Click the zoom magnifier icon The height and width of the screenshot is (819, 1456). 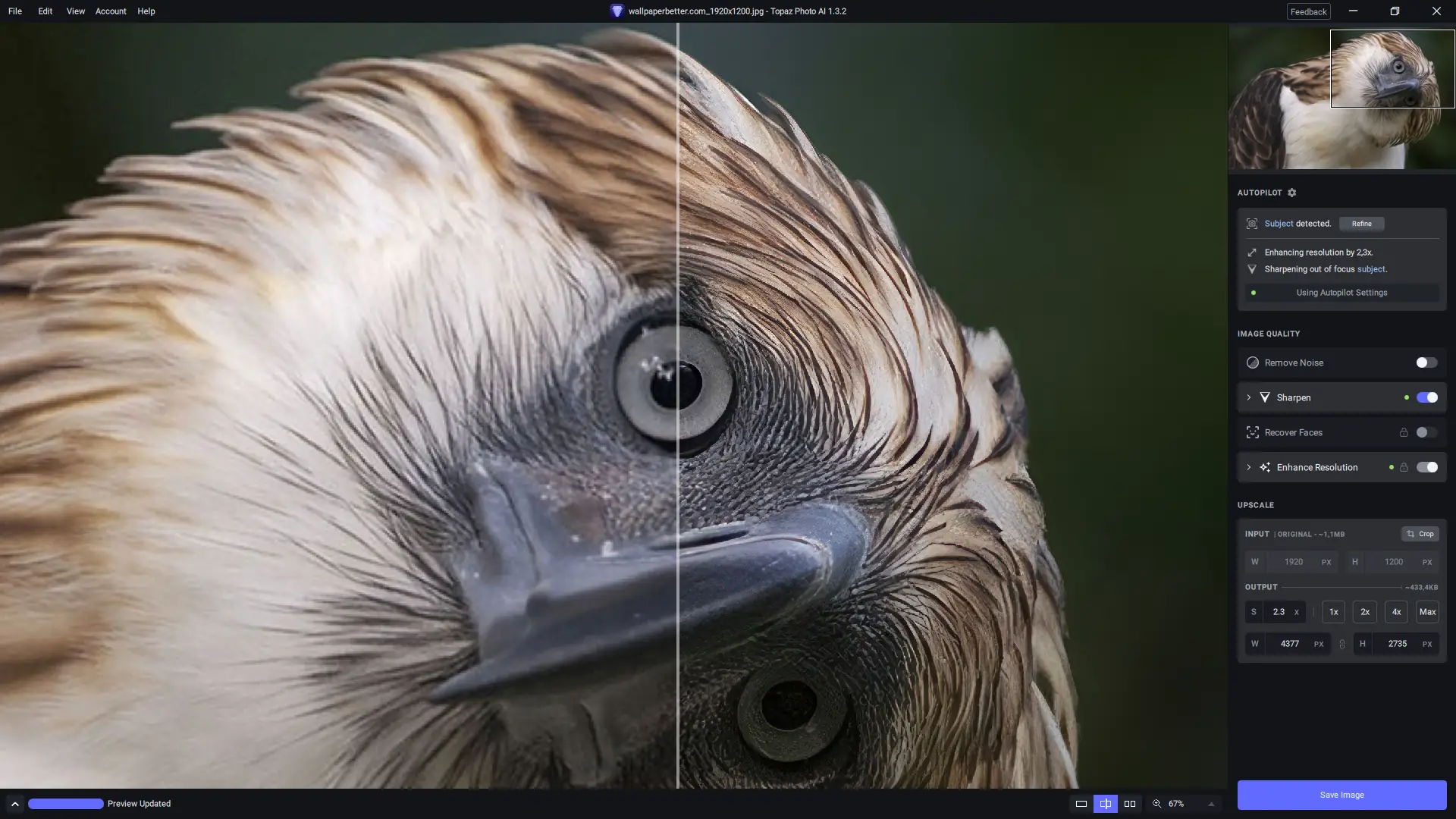point(1157,804)
